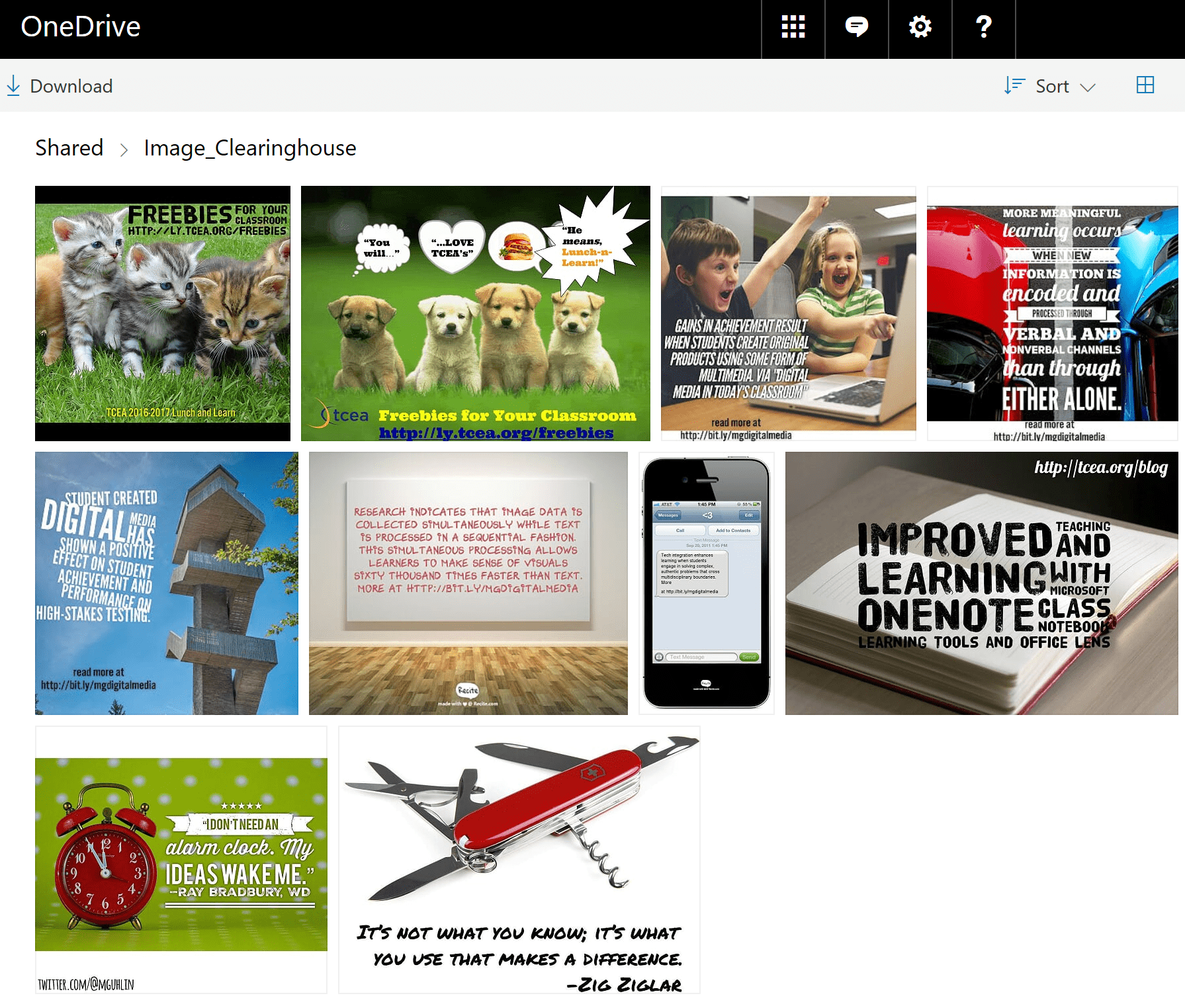Click the OneDrive logo text
This screenshot has width=1185, height=1008.
(81, 26)
